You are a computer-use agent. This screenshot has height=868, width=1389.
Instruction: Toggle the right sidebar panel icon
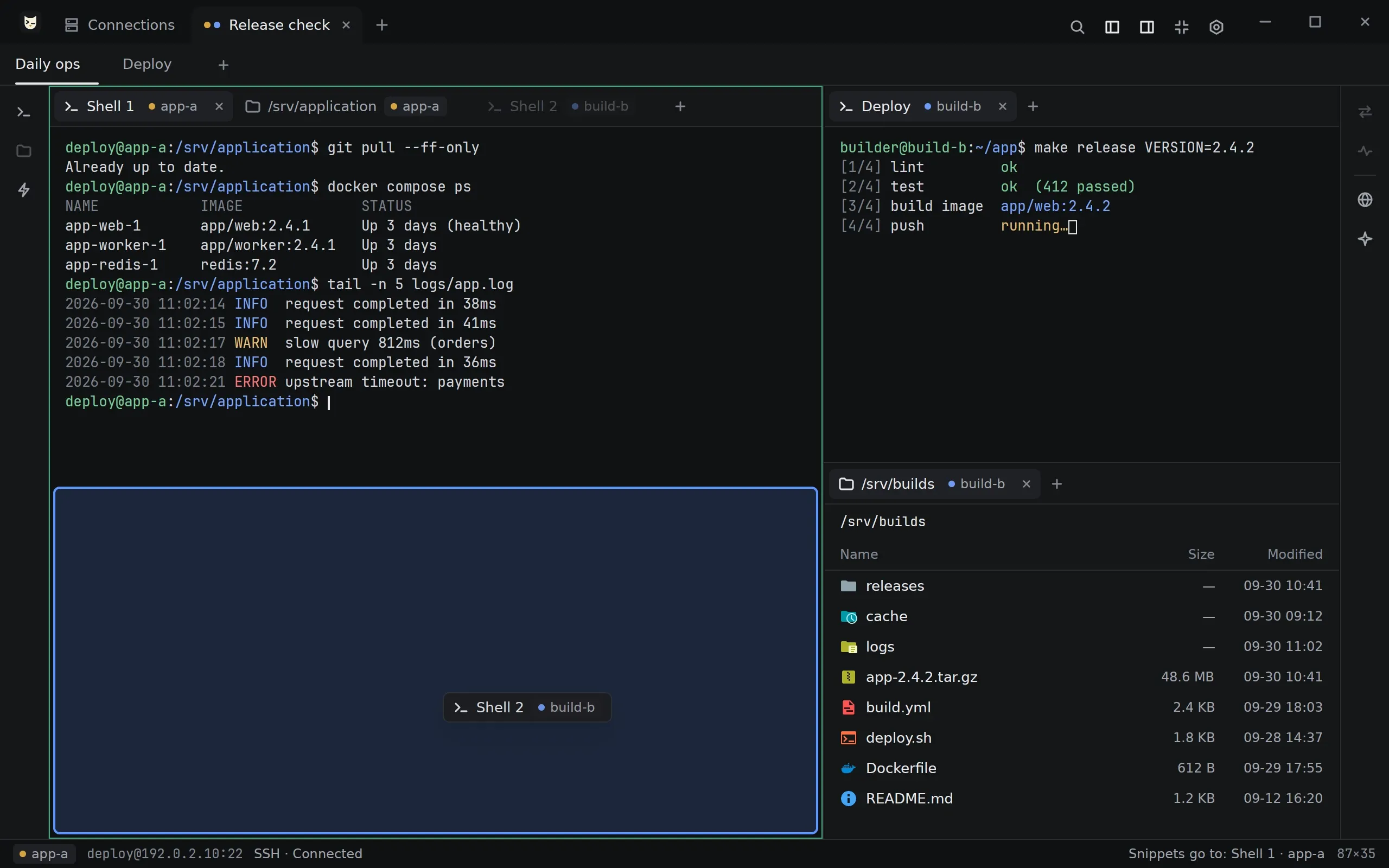click(1147, 27)
